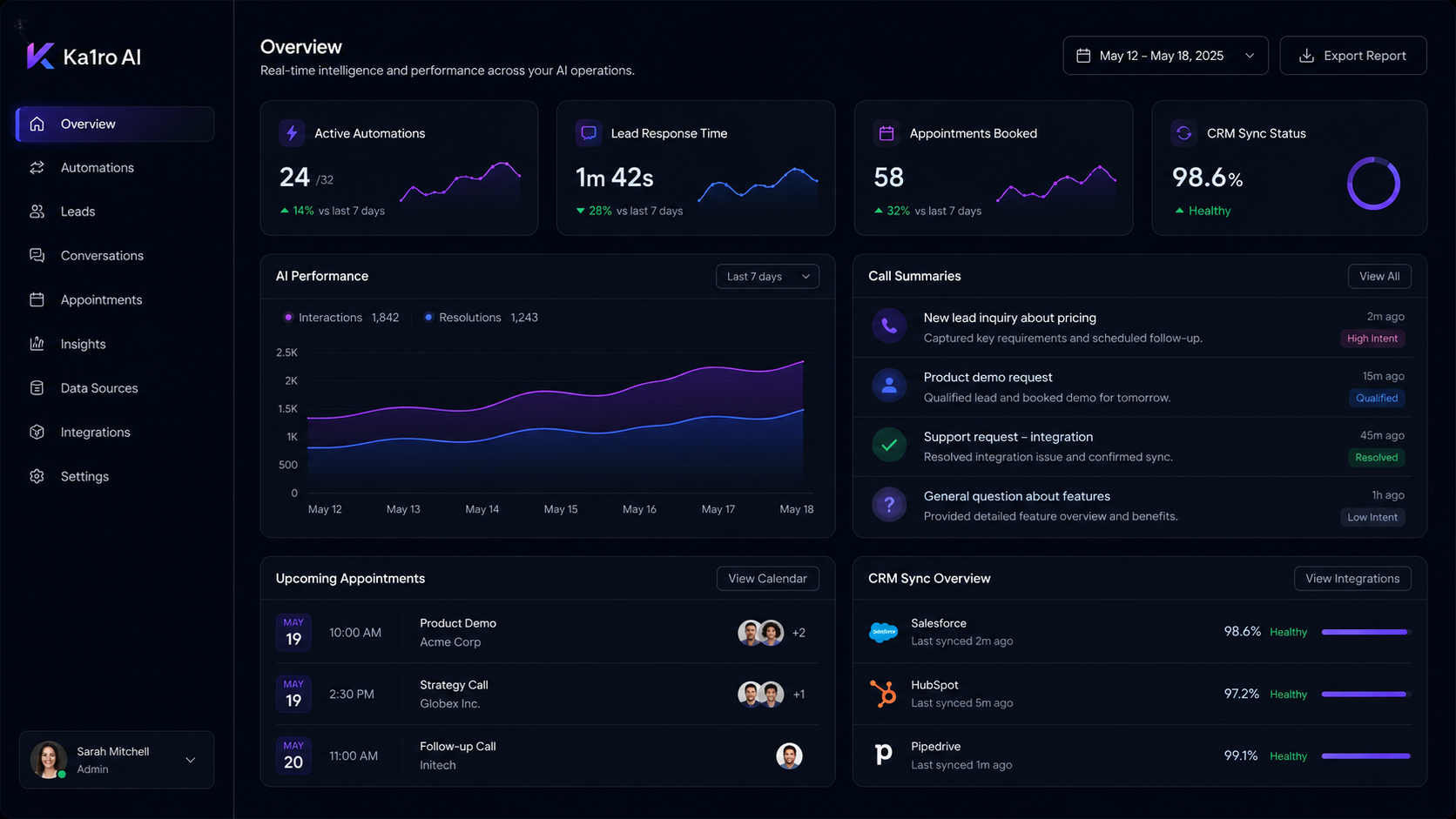Viewport: 1456px width, 819px height.
Task: Open Settings in the sidebar
Action: (115, 476)
